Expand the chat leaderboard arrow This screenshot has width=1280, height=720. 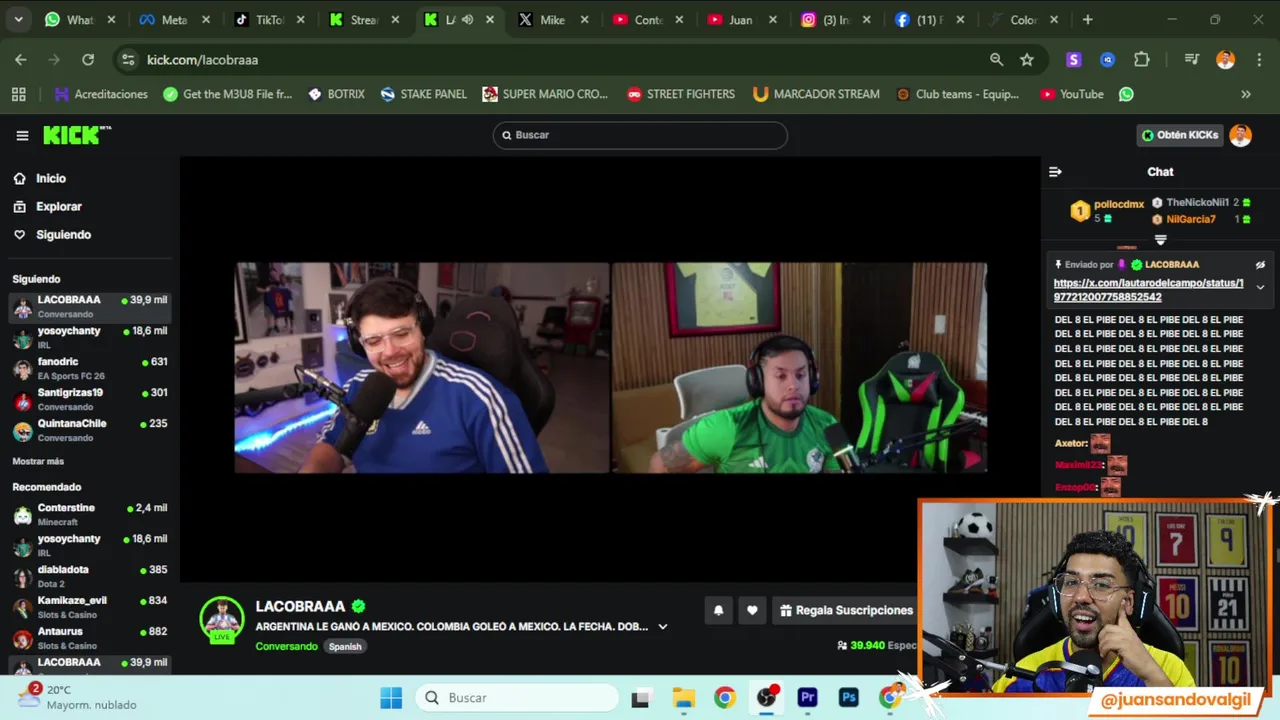coord(1160,240)
